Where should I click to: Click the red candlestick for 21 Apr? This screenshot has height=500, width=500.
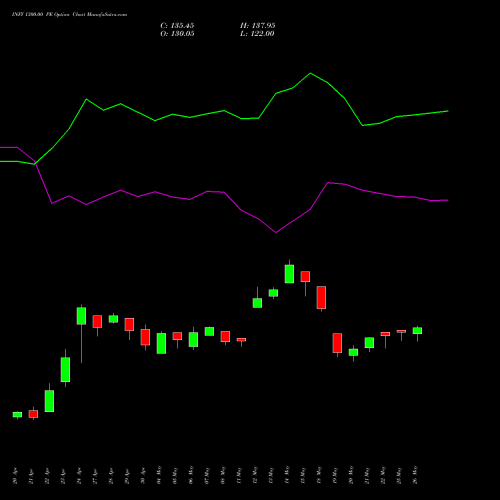coord(33,414)
